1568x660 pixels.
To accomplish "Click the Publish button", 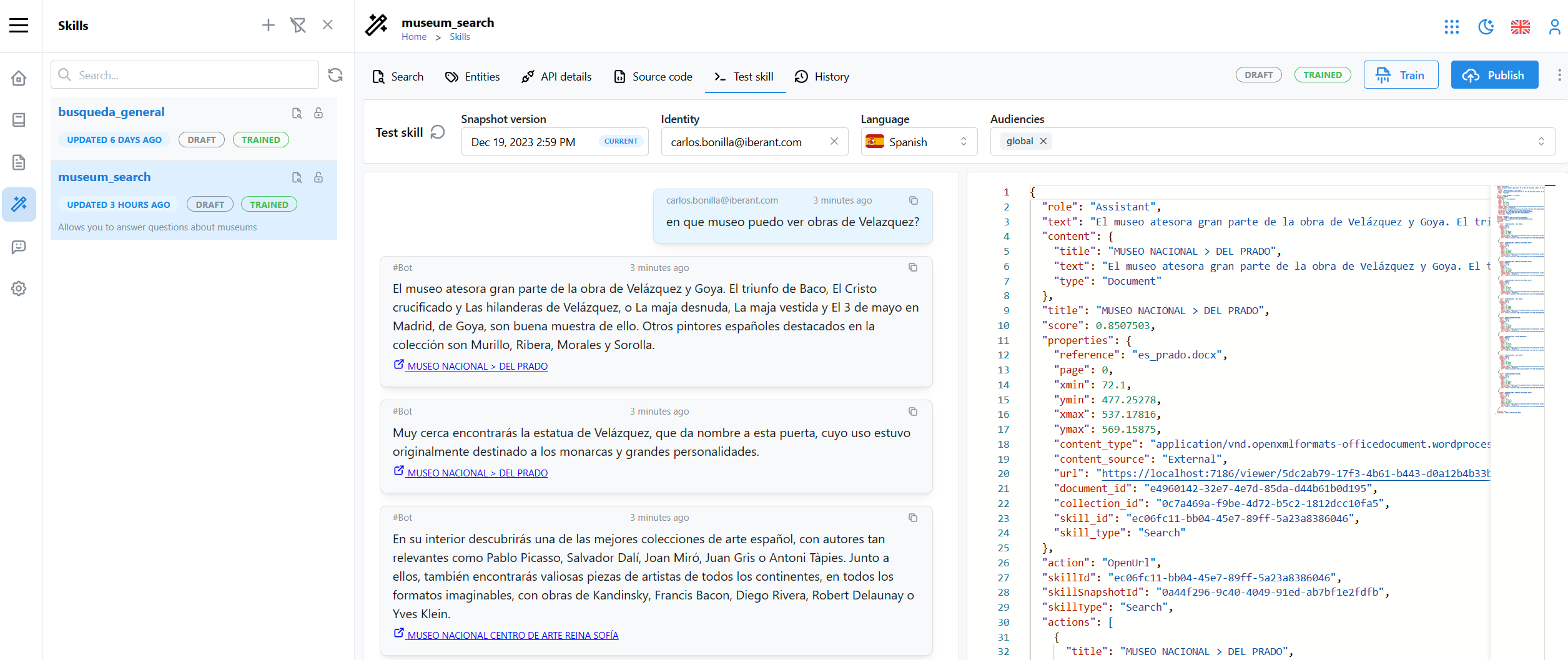I will tap(1494, 75).
